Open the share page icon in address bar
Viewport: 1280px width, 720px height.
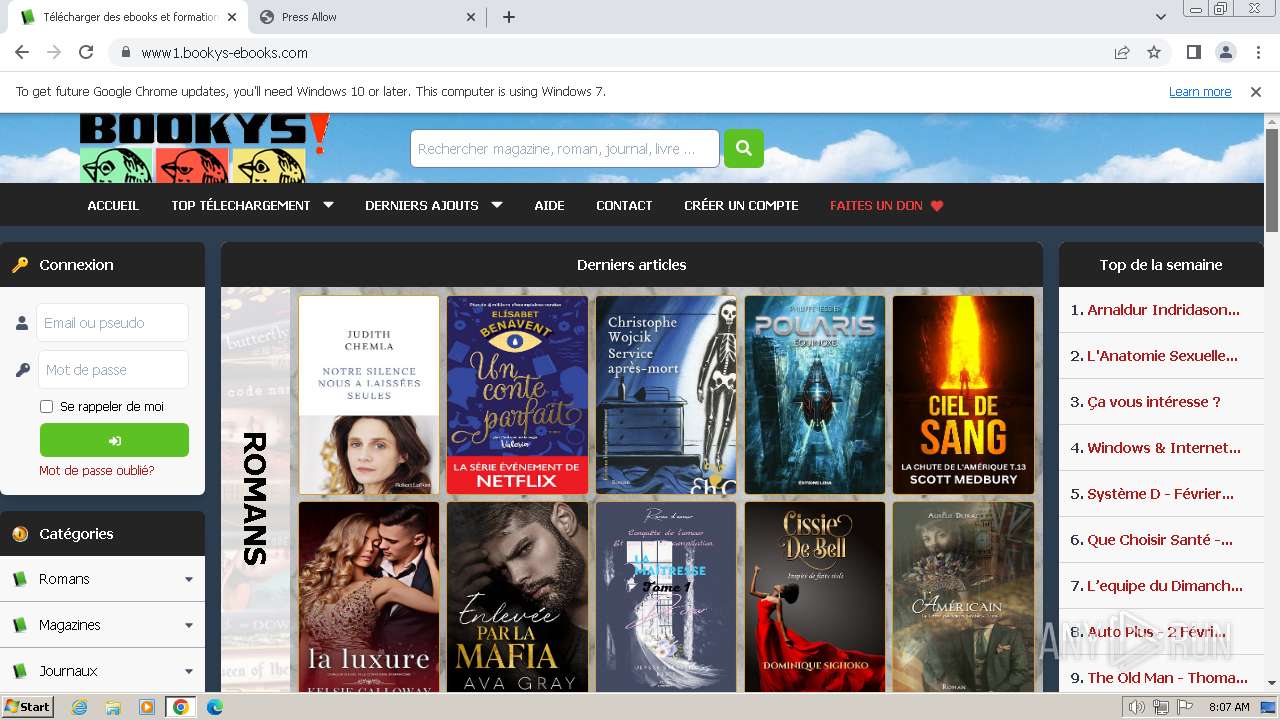tap(1122, 52)
